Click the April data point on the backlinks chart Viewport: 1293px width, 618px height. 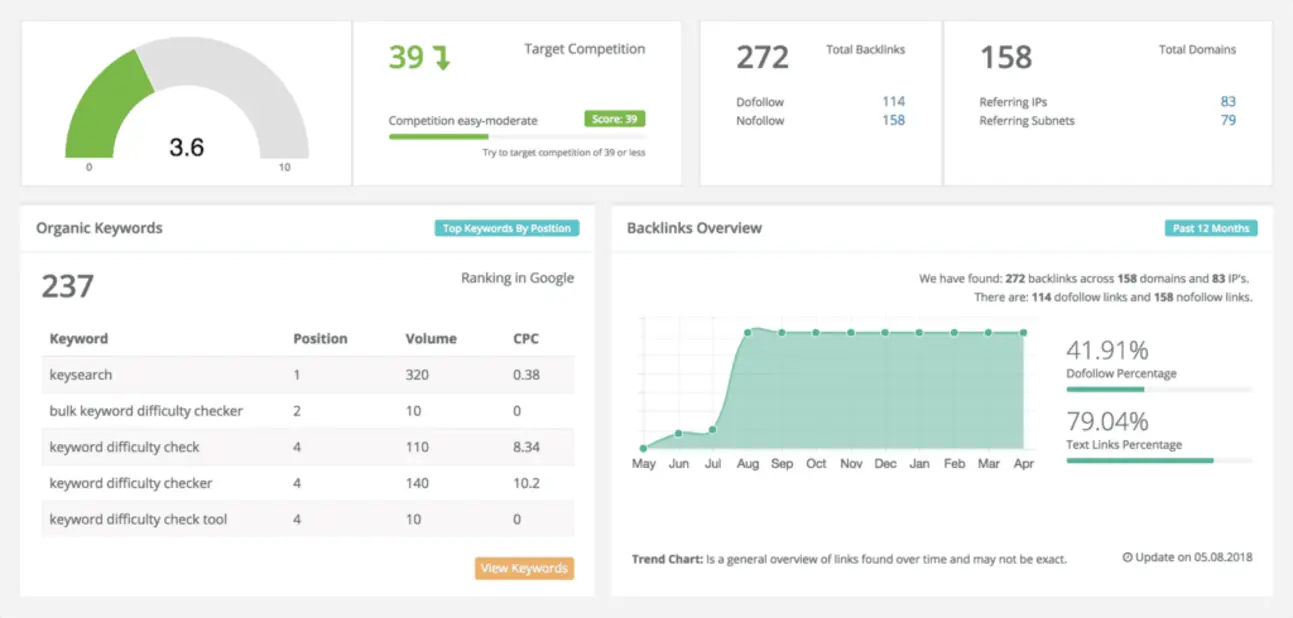1022,334
